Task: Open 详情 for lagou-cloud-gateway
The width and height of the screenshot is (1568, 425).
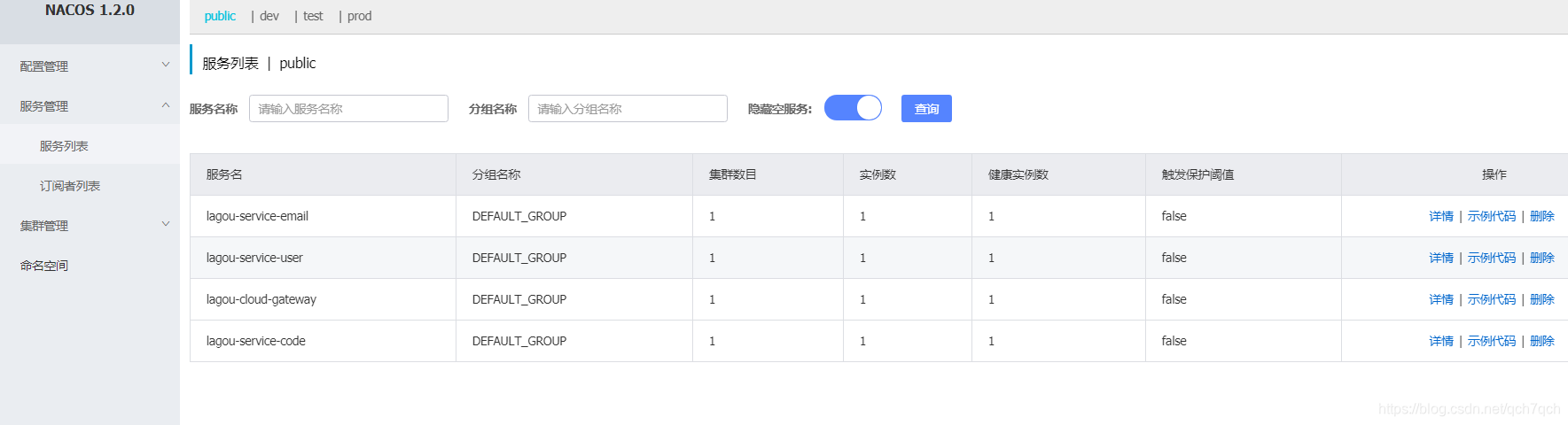Action: pos(1441,299)
